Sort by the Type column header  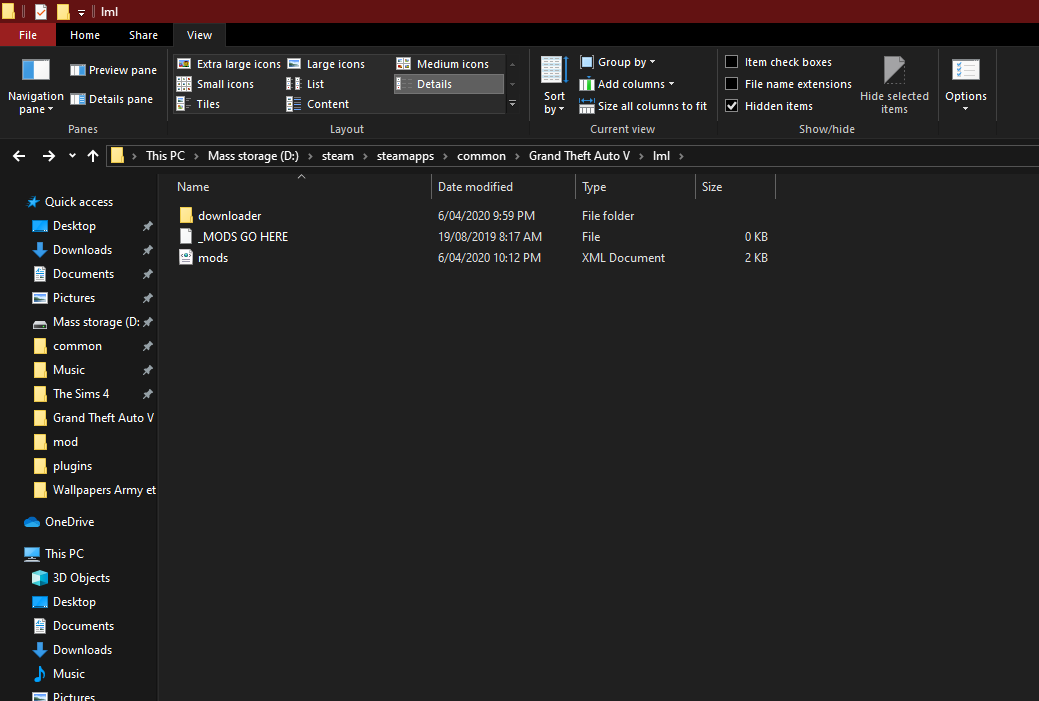pyautogui.click(x=635, y=187)
